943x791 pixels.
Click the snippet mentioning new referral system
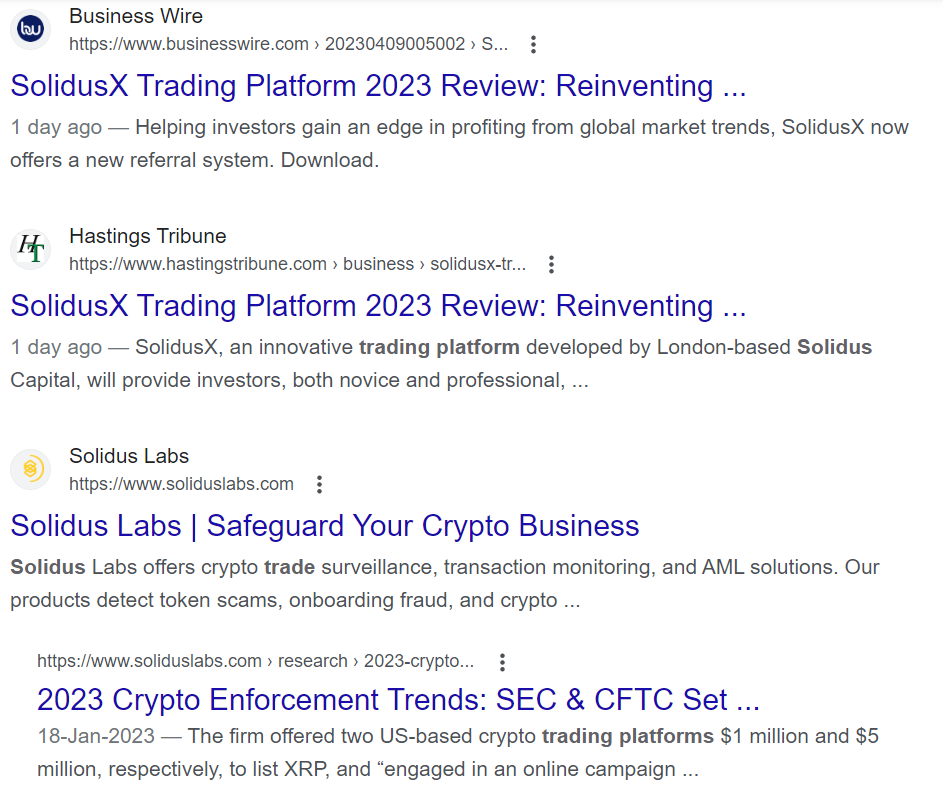pos(459,144)
